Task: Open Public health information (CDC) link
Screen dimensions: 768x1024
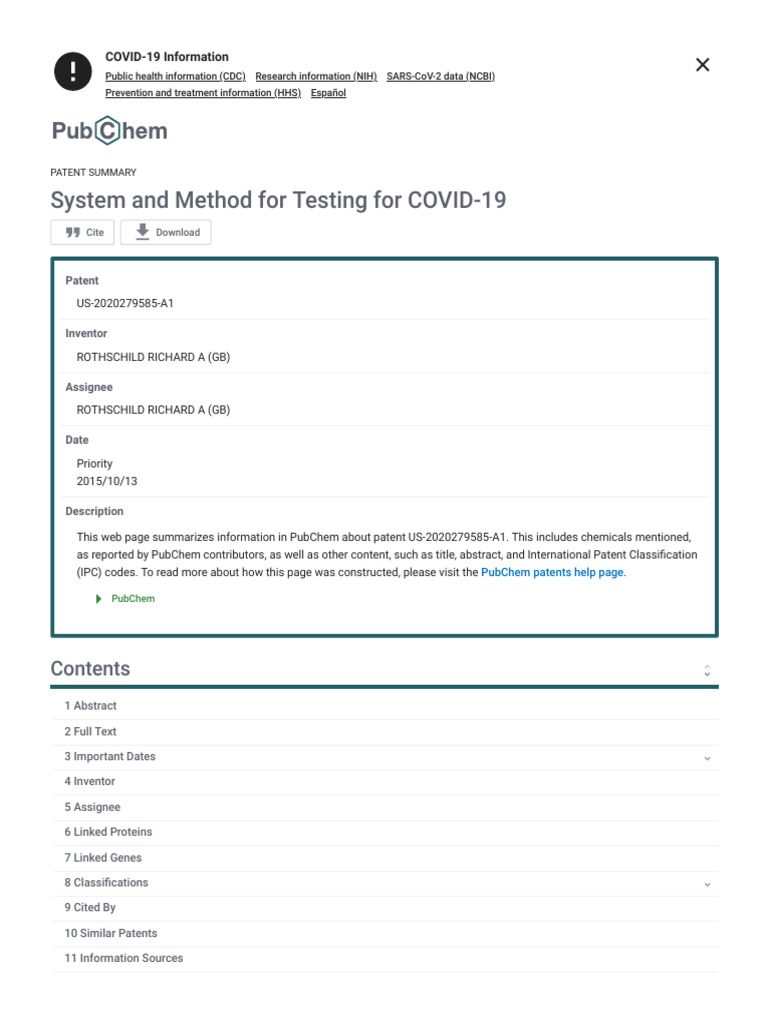Action: [175, 76]
